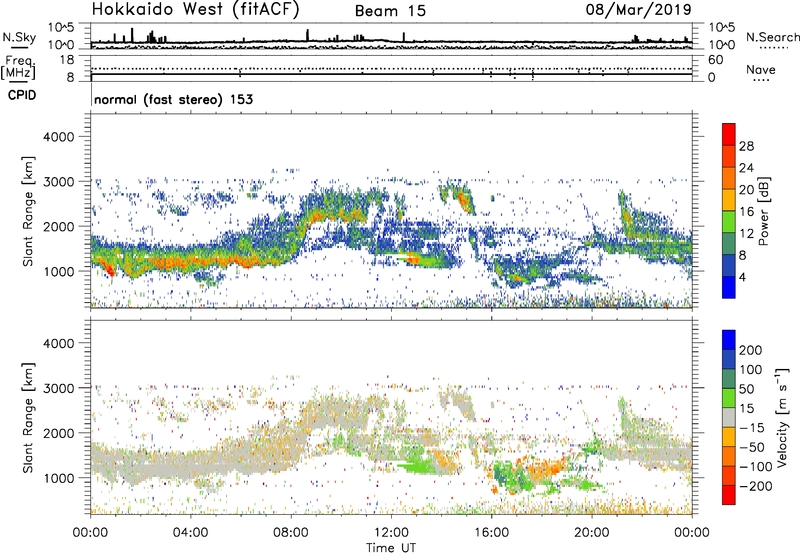Click the 'Freq. [MHz]' axis label
The image size is (800, 554).
pyautogui.click(x=18, y=67)
